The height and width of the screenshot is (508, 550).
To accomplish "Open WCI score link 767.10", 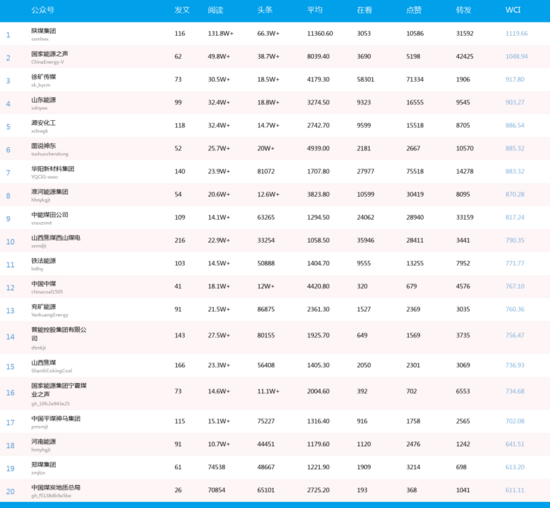I will (x=515, y=286).
